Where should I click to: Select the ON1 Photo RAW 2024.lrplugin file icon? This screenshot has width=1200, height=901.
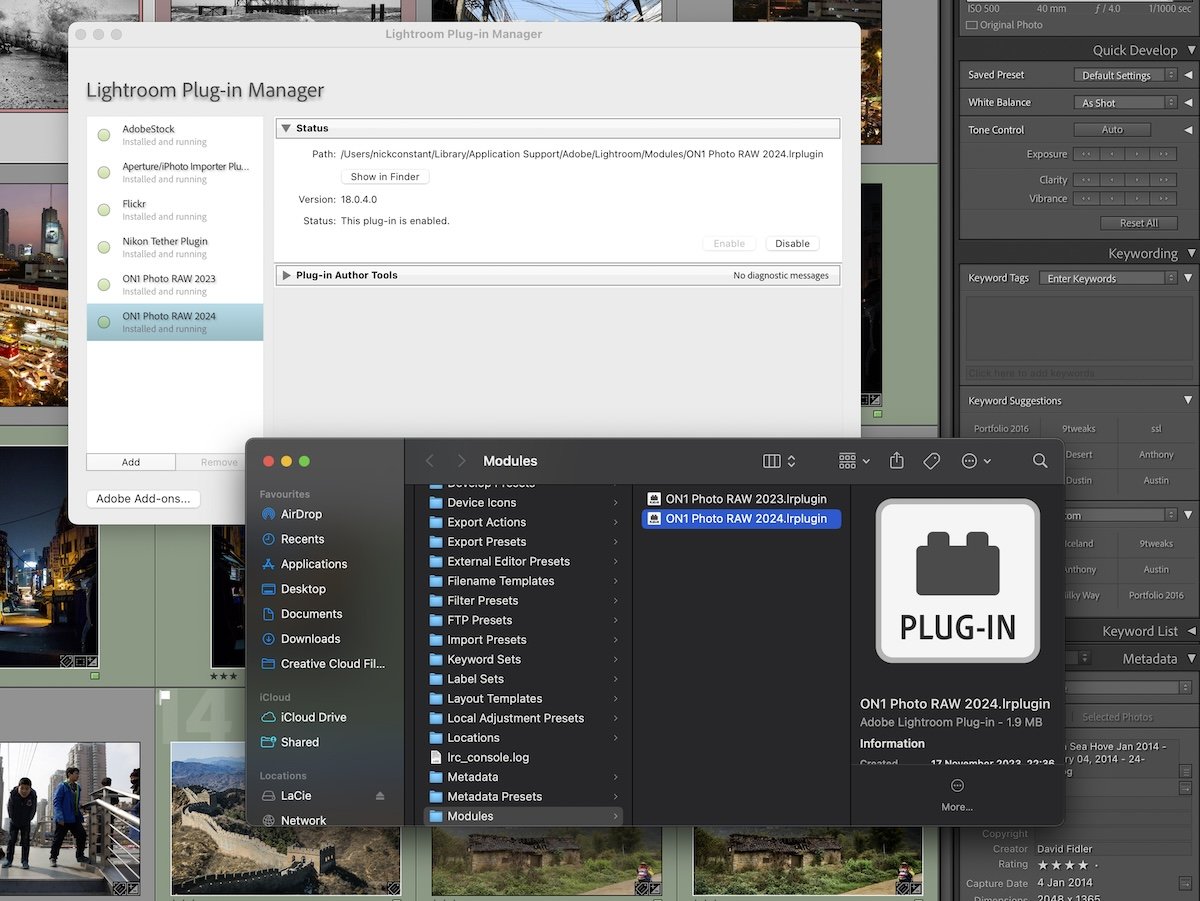(653, 519)
